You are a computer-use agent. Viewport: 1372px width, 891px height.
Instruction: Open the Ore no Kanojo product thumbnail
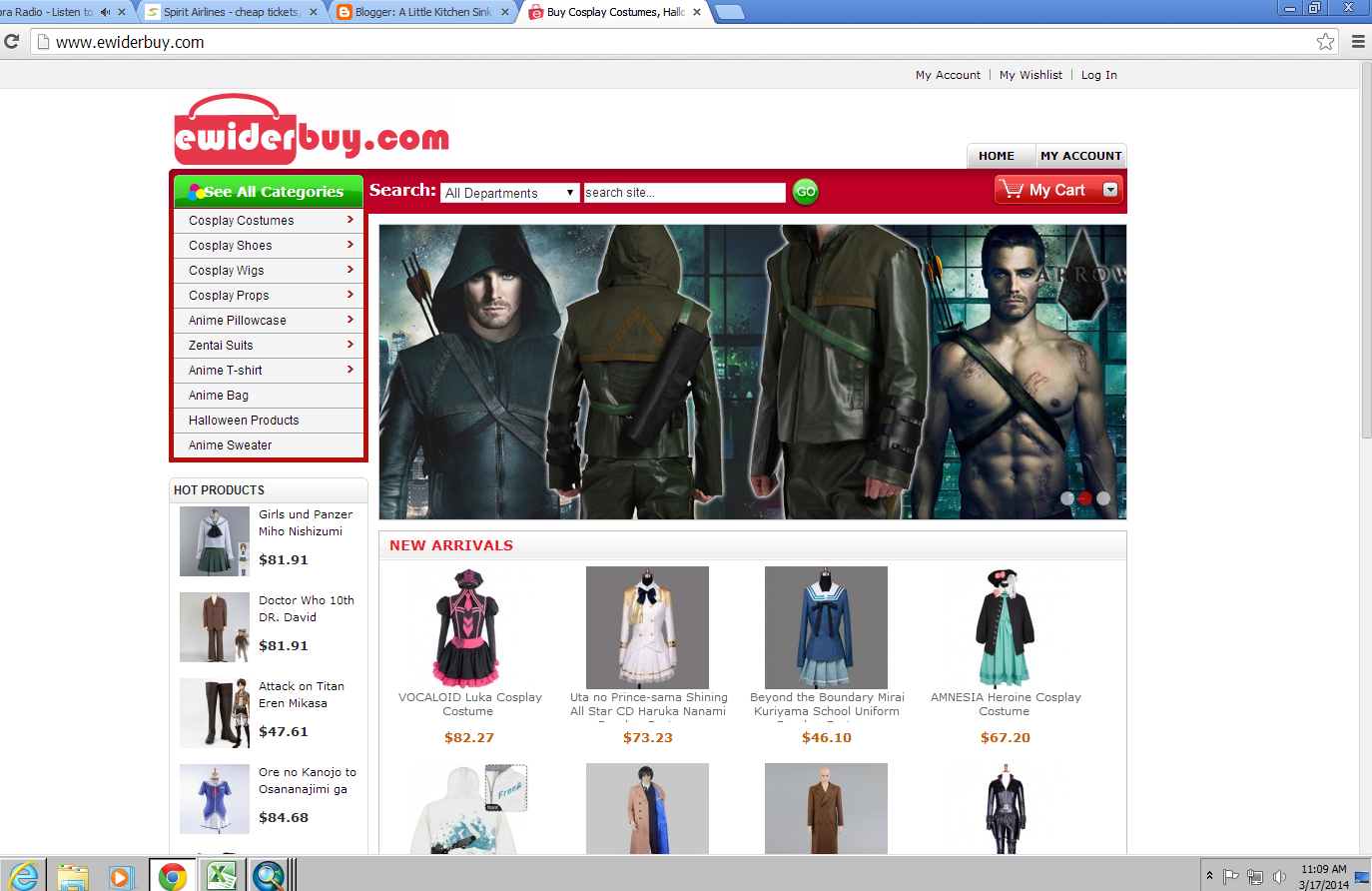click(x=215, y=799)
